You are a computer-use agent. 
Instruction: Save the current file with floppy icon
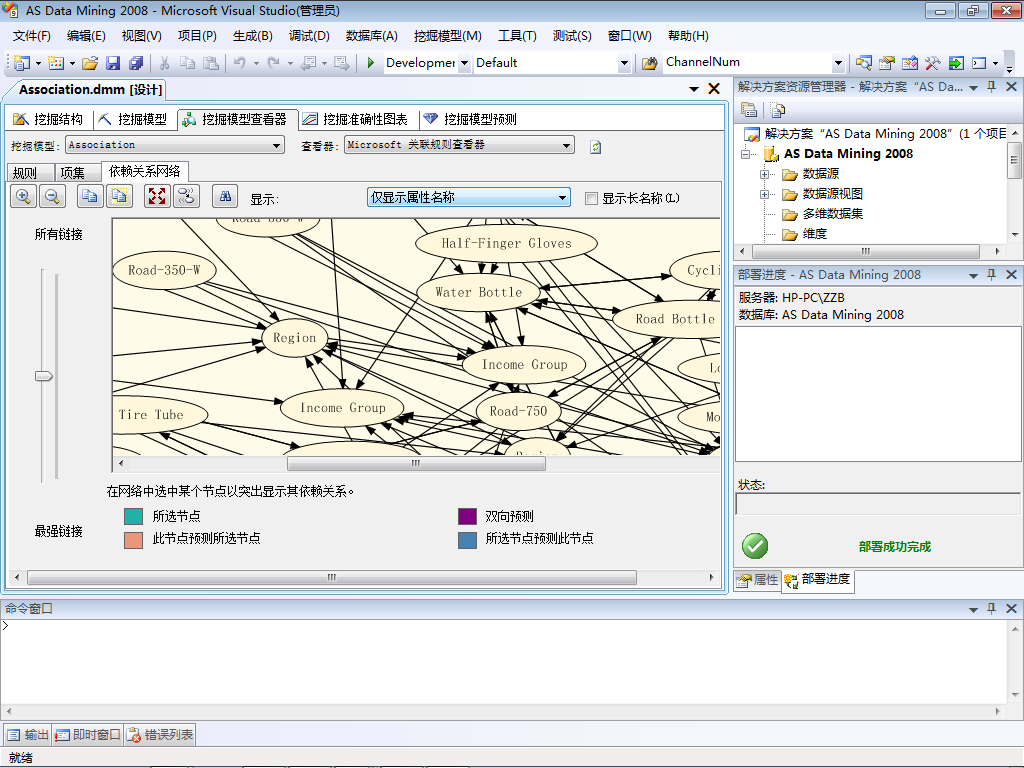click(113, 63)
